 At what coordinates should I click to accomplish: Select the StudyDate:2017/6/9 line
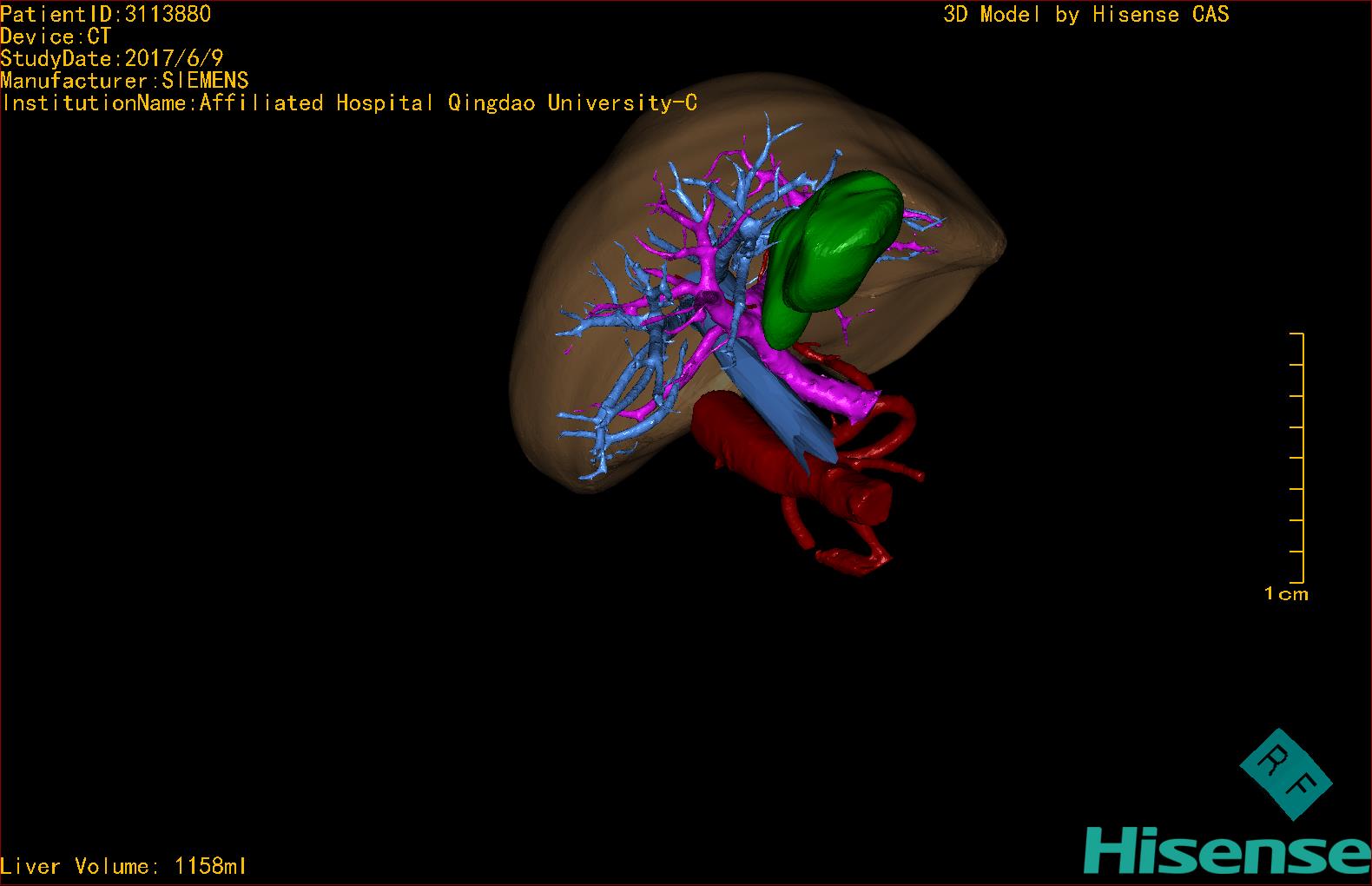click(x=112, y=58)
